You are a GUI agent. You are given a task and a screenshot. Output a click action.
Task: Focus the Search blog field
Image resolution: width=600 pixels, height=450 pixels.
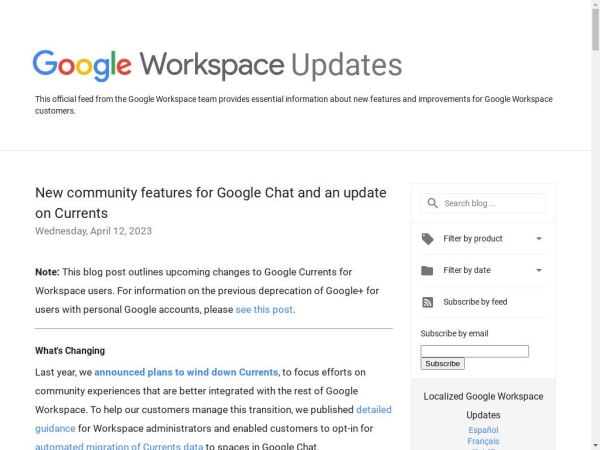click(x=483, y=203)
